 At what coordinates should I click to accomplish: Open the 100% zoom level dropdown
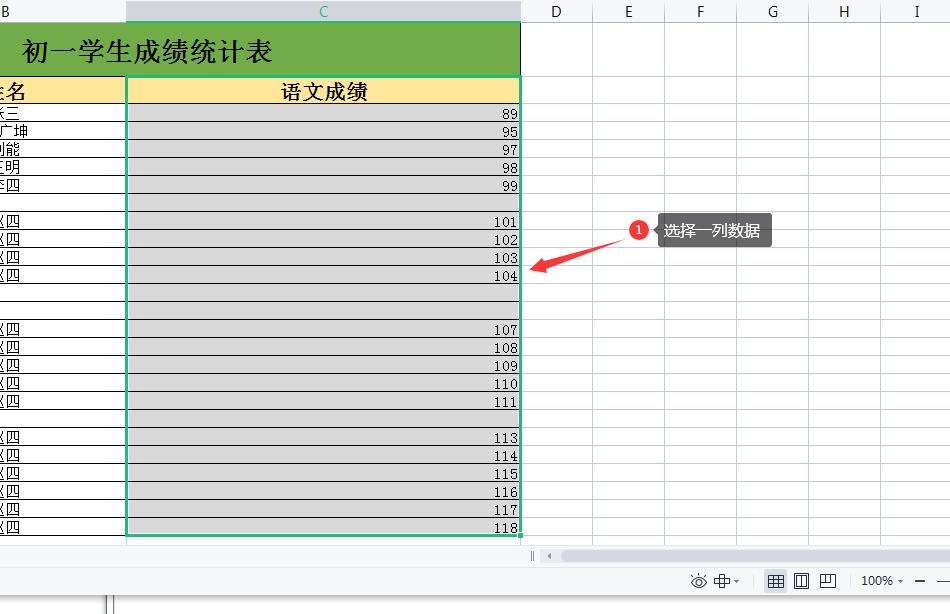point(882,581)
